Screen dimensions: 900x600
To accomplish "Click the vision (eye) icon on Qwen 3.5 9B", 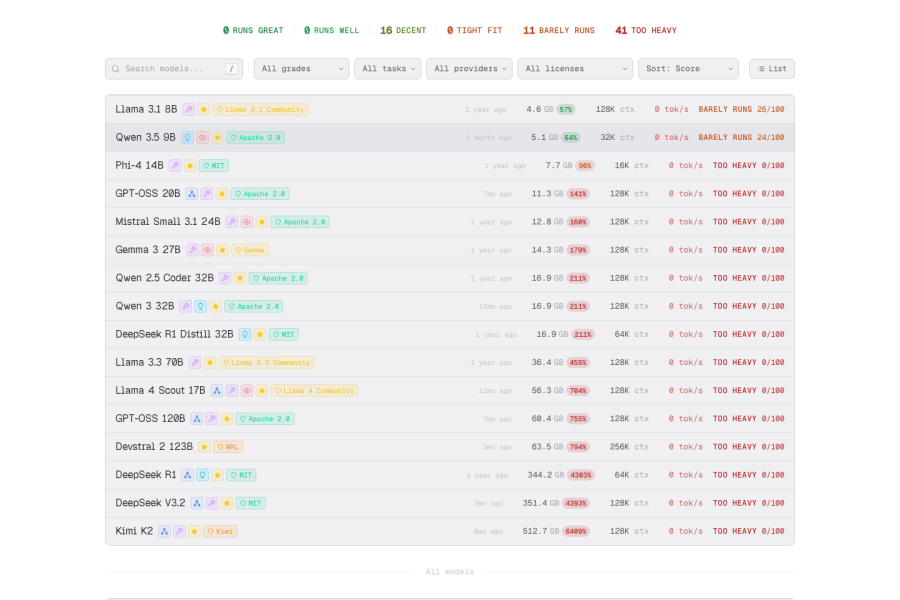I will coord(202,137).
